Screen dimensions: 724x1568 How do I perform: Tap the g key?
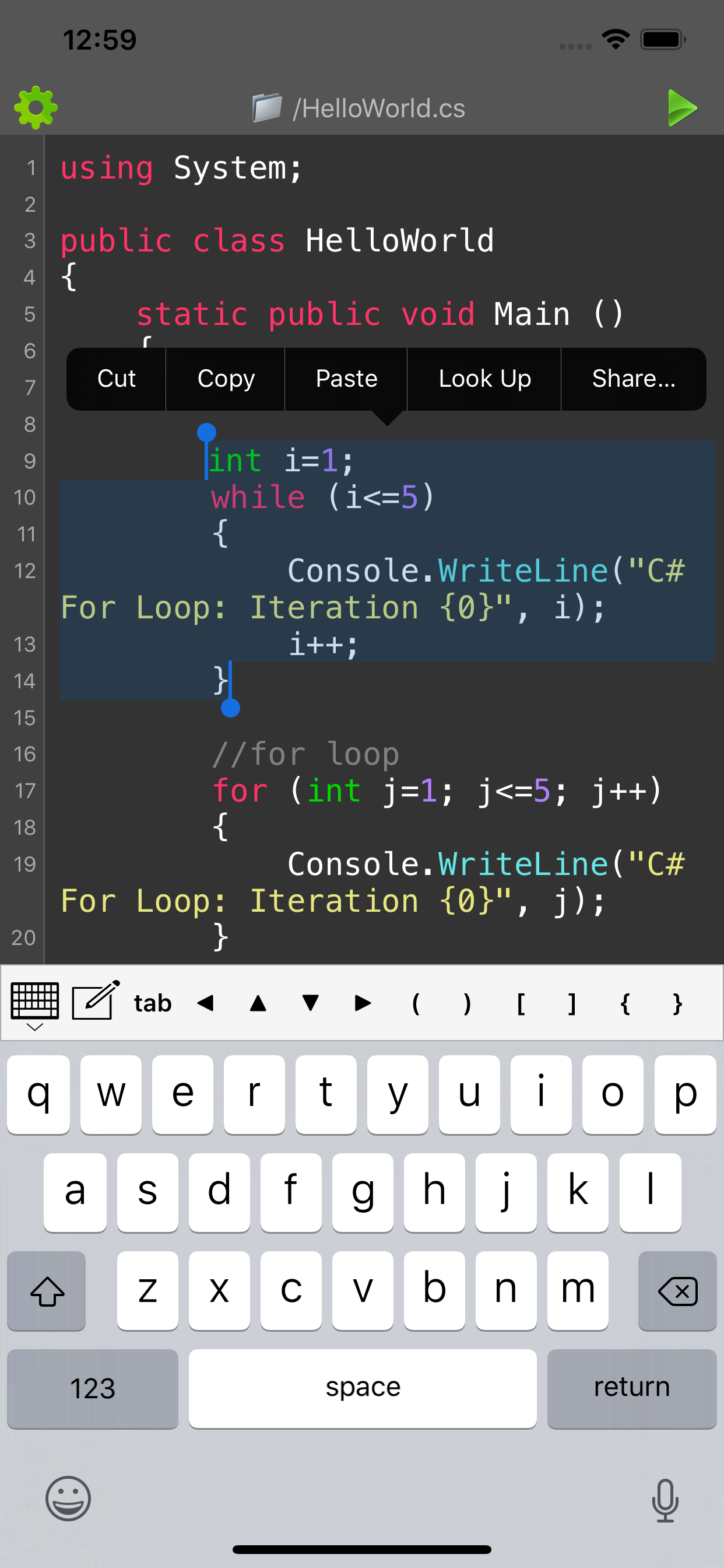click(x=363, y=1192)
